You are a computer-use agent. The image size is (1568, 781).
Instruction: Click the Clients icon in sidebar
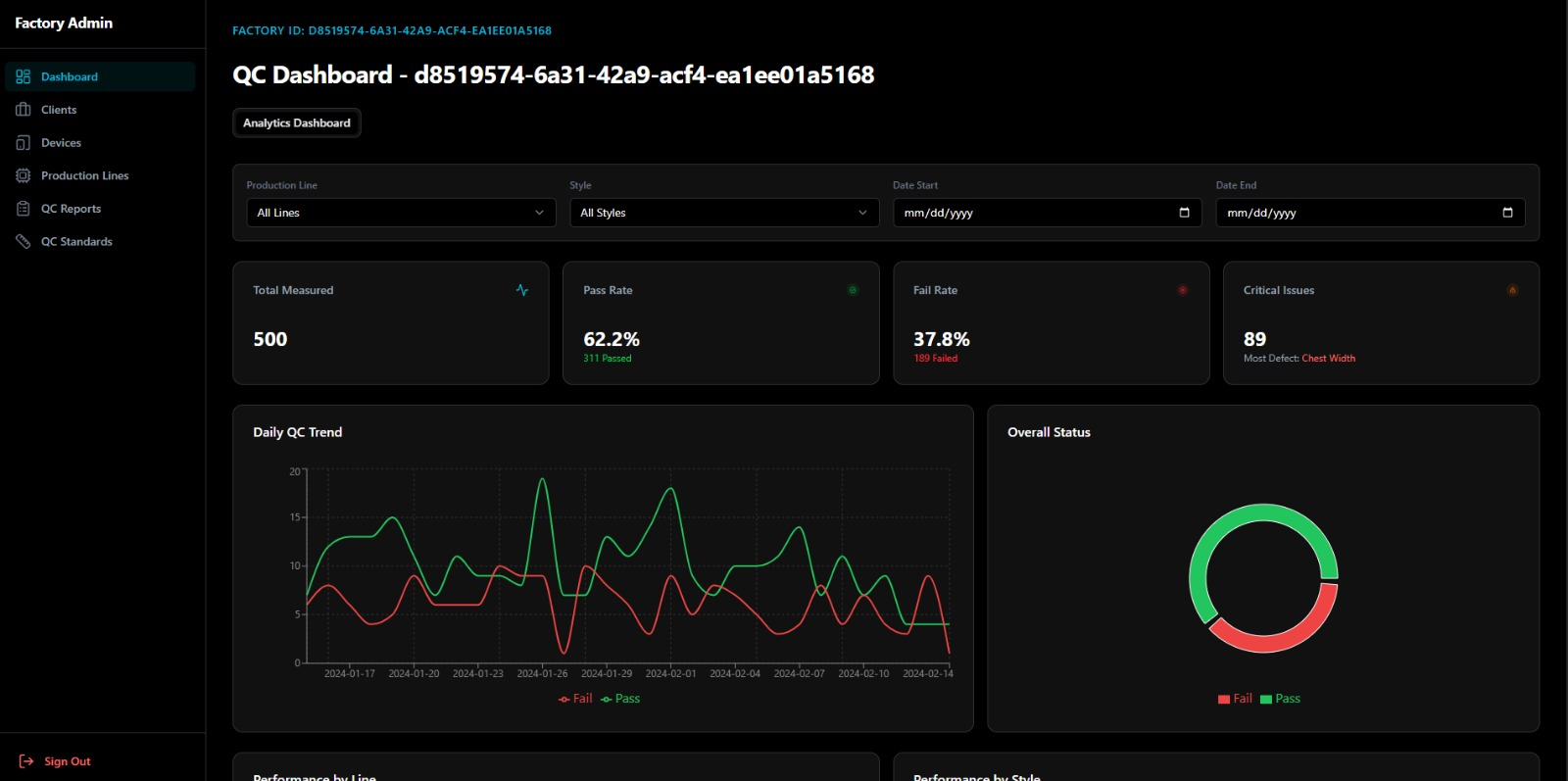tap(24, 110)
